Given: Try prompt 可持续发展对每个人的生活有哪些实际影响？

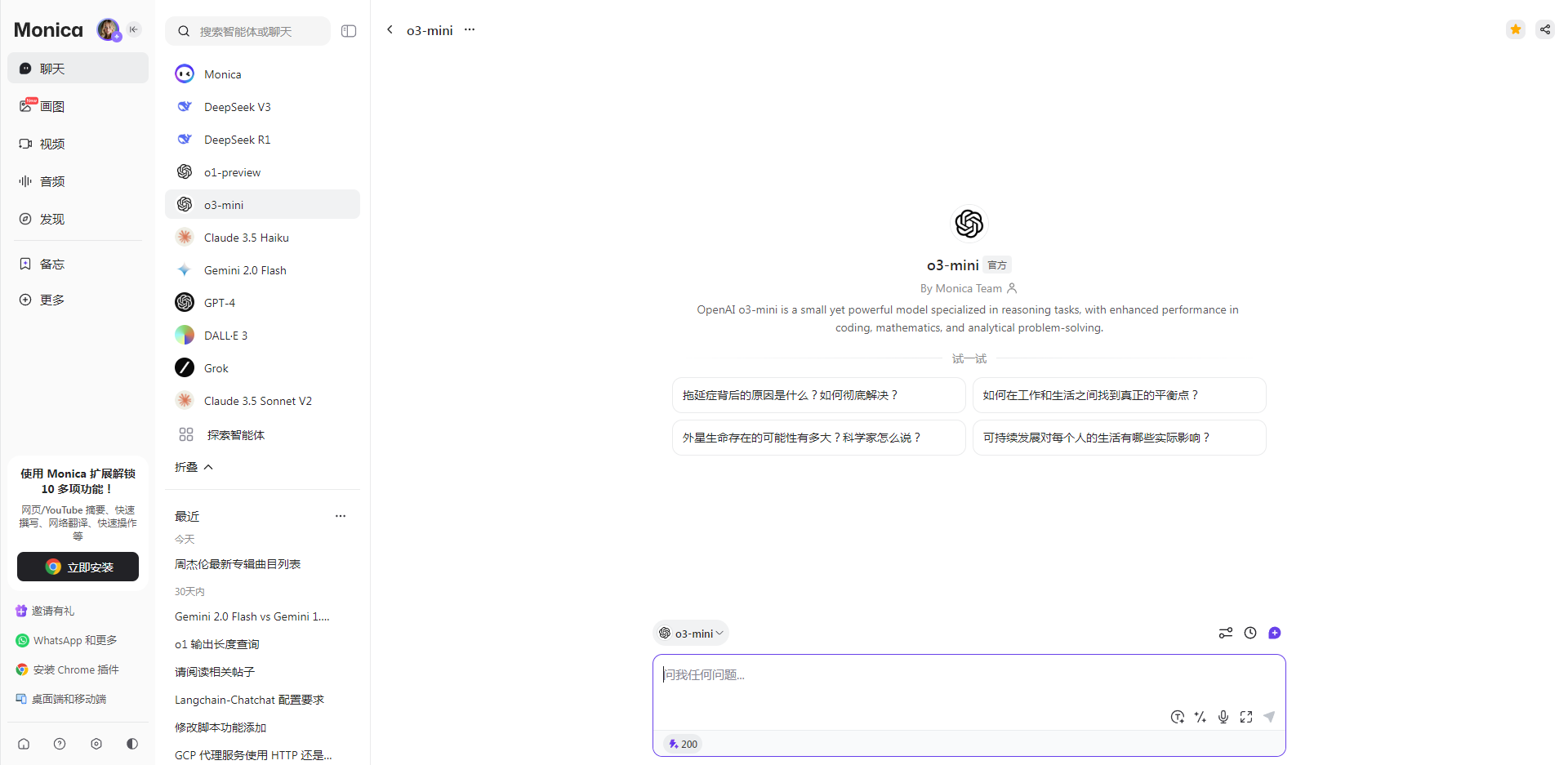Looking at the screenshot, I should tap(1119, 438).
